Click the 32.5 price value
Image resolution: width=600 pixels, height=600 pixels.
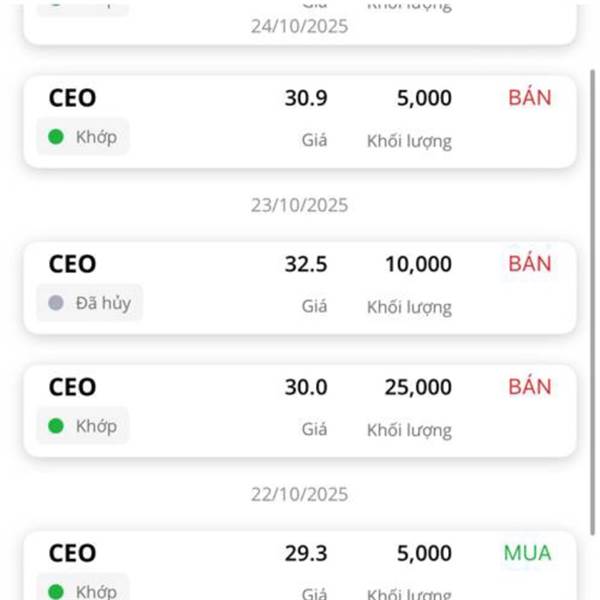click(305, 265)
